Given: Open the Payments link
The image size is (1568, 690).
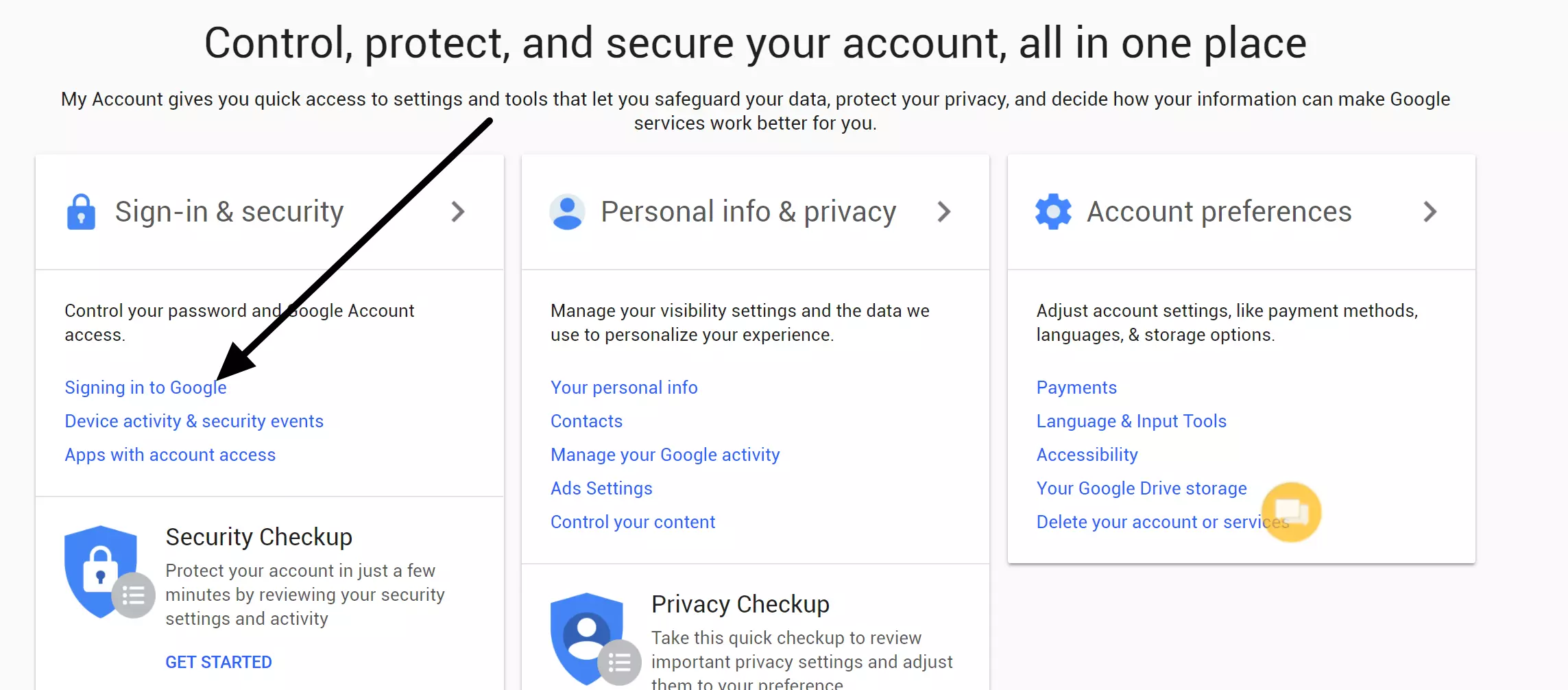Looking at the screenshot, I should click(x=1076, y=388).
